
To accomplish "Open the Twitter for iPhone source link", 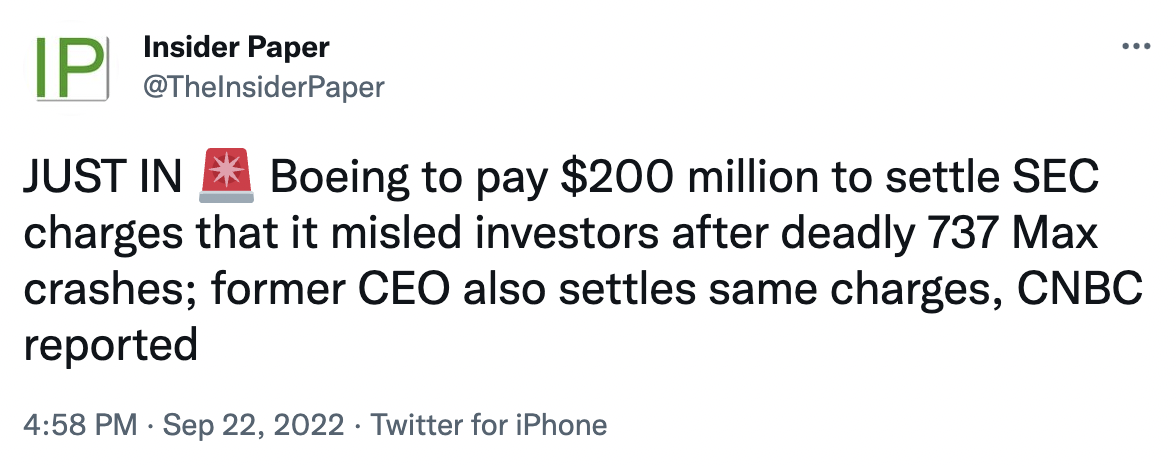I will point(489,425).
